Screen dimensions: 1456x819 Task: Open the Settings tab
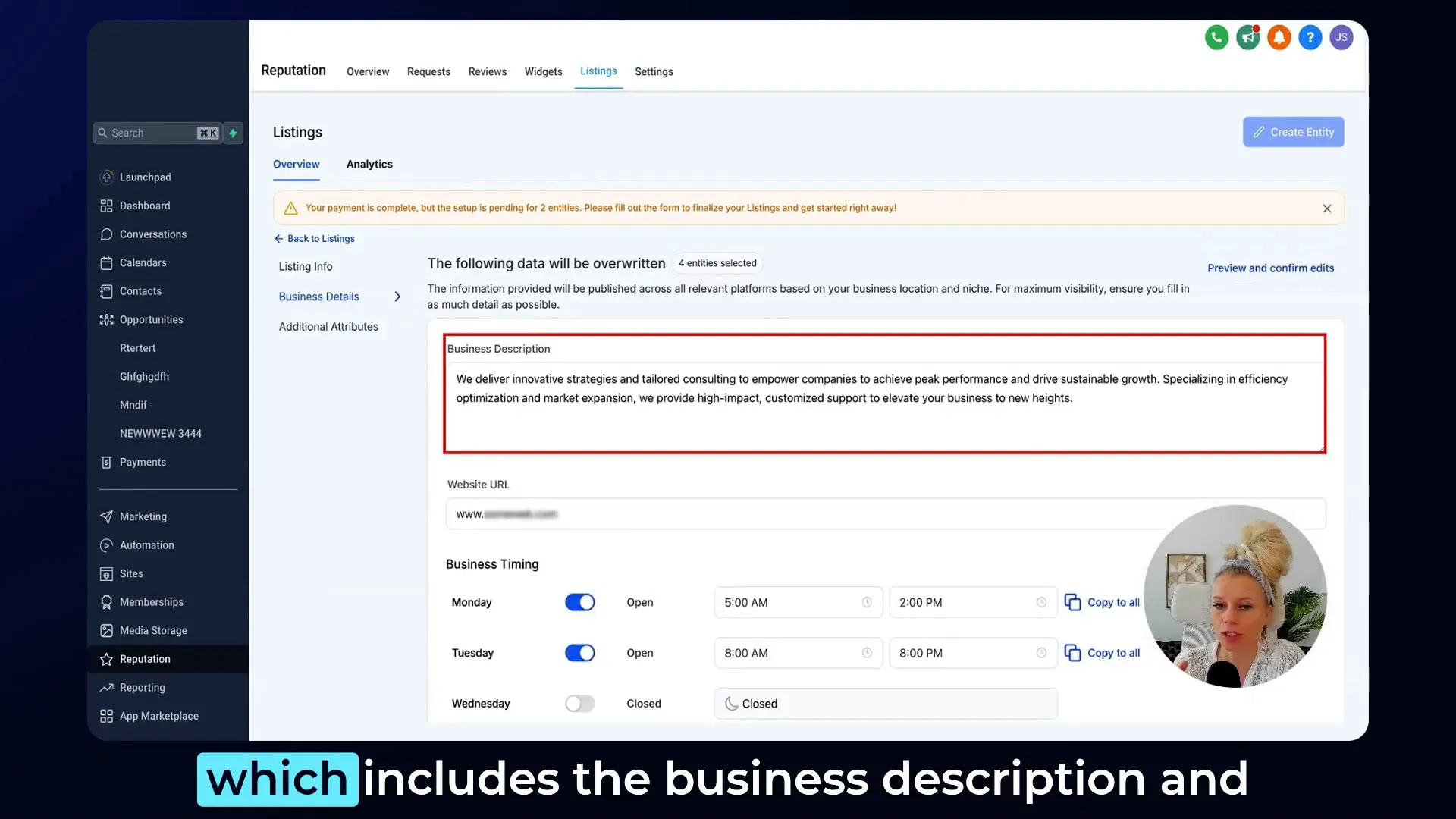tap(654, 71)
